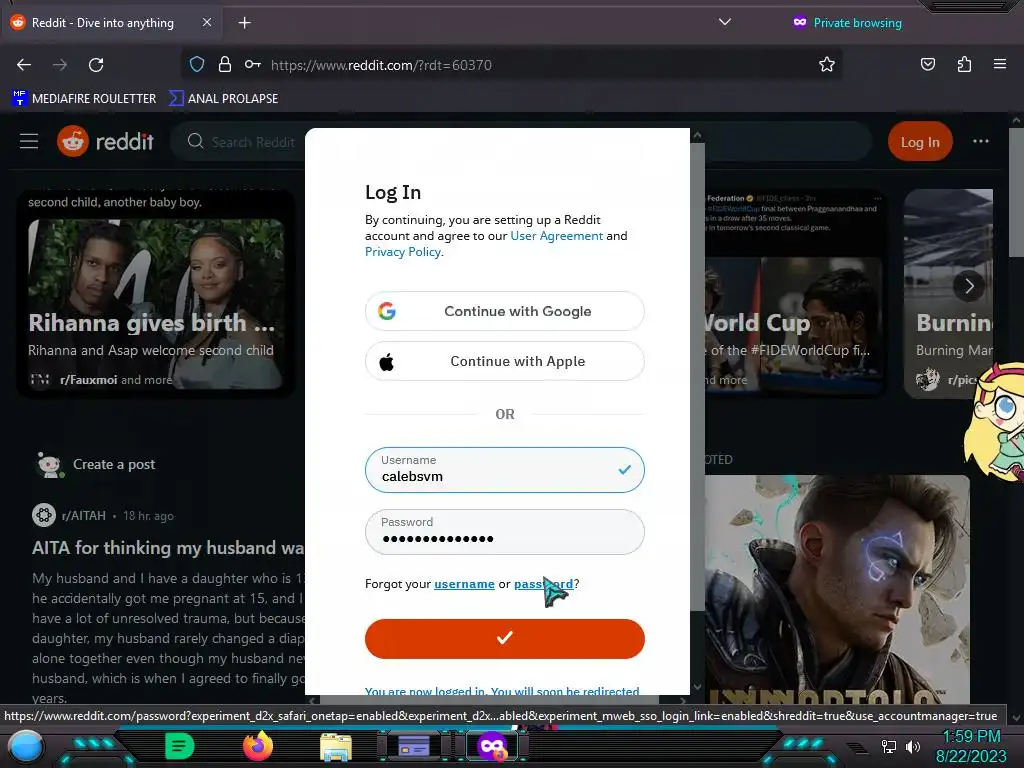Open the r/AITAH subreddit link
This screenshot has width=1024, height=768.
pos(84,515)
